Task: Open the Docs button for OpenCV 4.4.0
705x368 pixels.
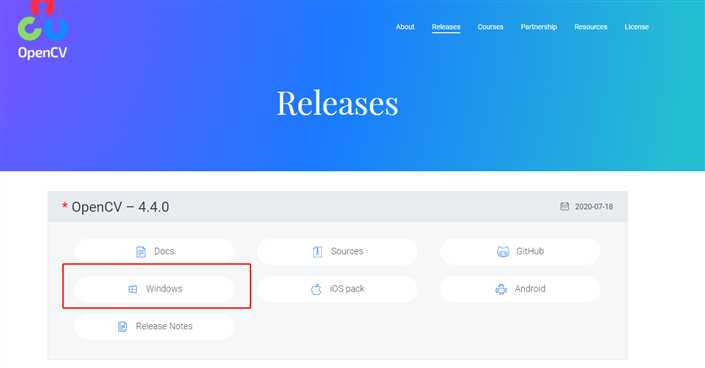Action: tap(155, 251)
